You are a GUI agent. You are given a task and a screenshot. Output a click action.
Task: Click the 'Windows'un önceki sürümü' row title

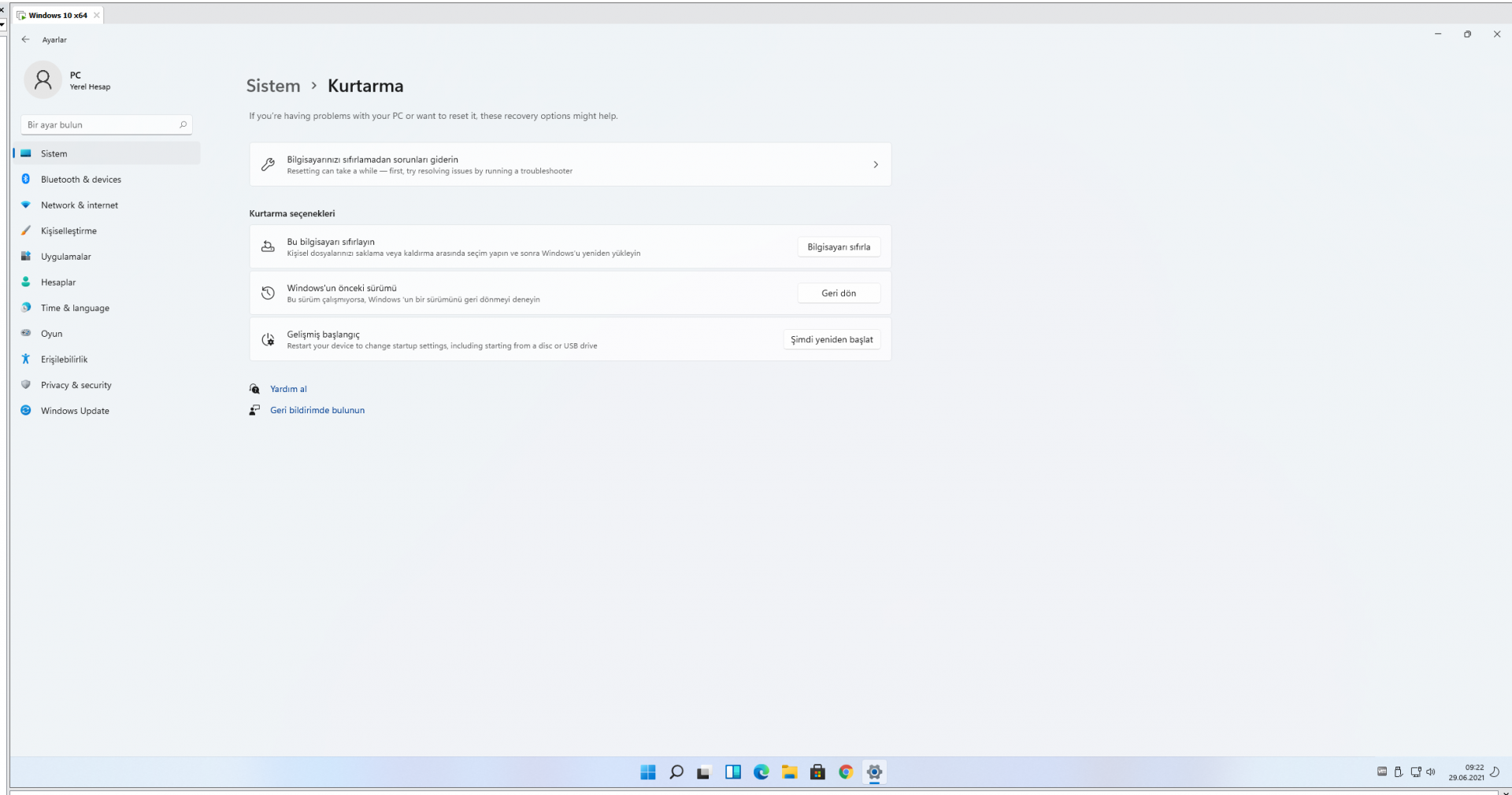[342, 288]
